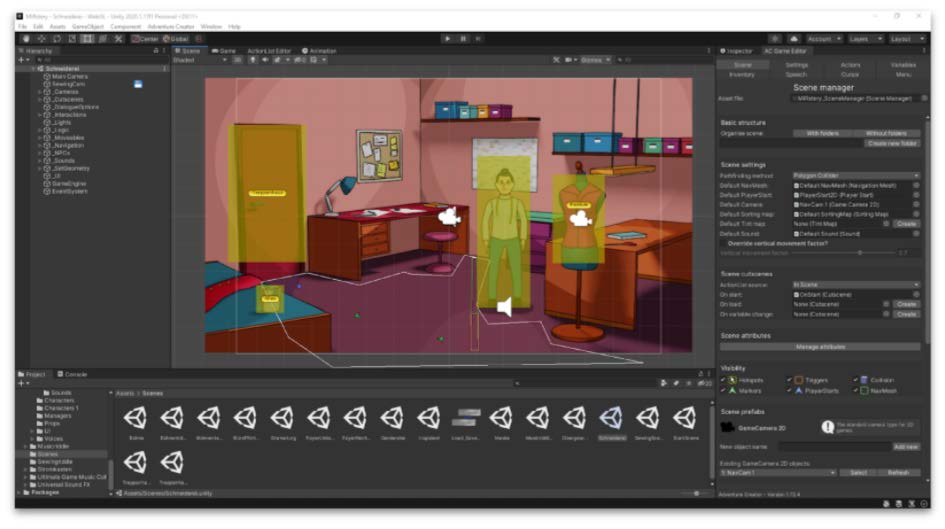This screenshot has width=945, height=529.
Task: Toggle Hotspots visibility checkbox
Action: click(723, 380)
